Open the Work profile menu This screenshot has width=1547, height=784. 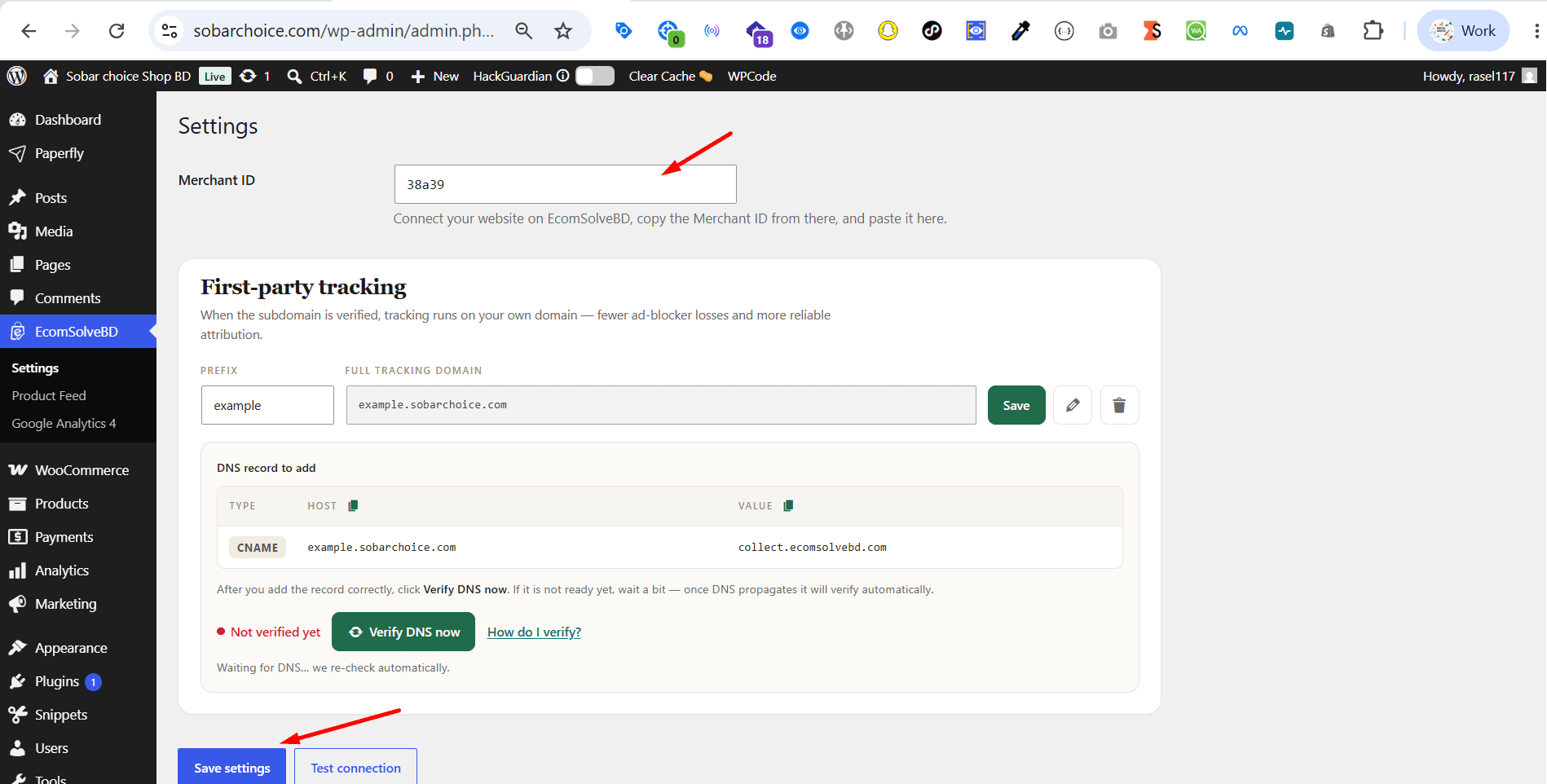coord(1464,31)
